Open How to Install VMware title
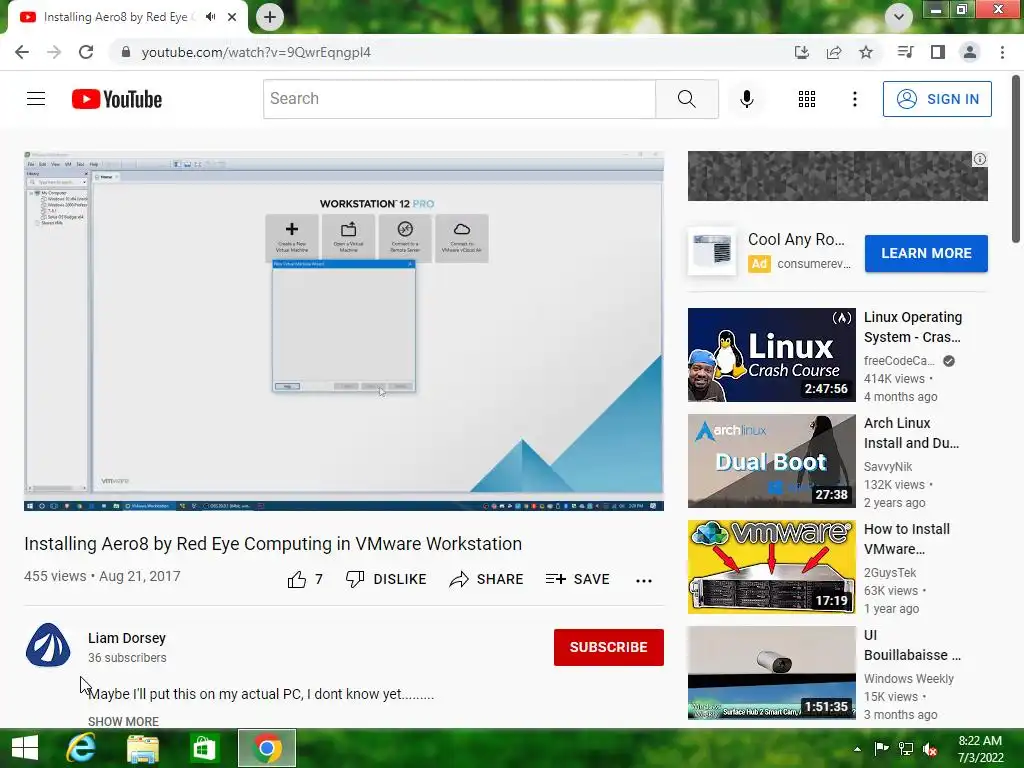Image resolution: width=1024 pixels, height=768 pixels. pyautogui.click(x=906, y=539)
